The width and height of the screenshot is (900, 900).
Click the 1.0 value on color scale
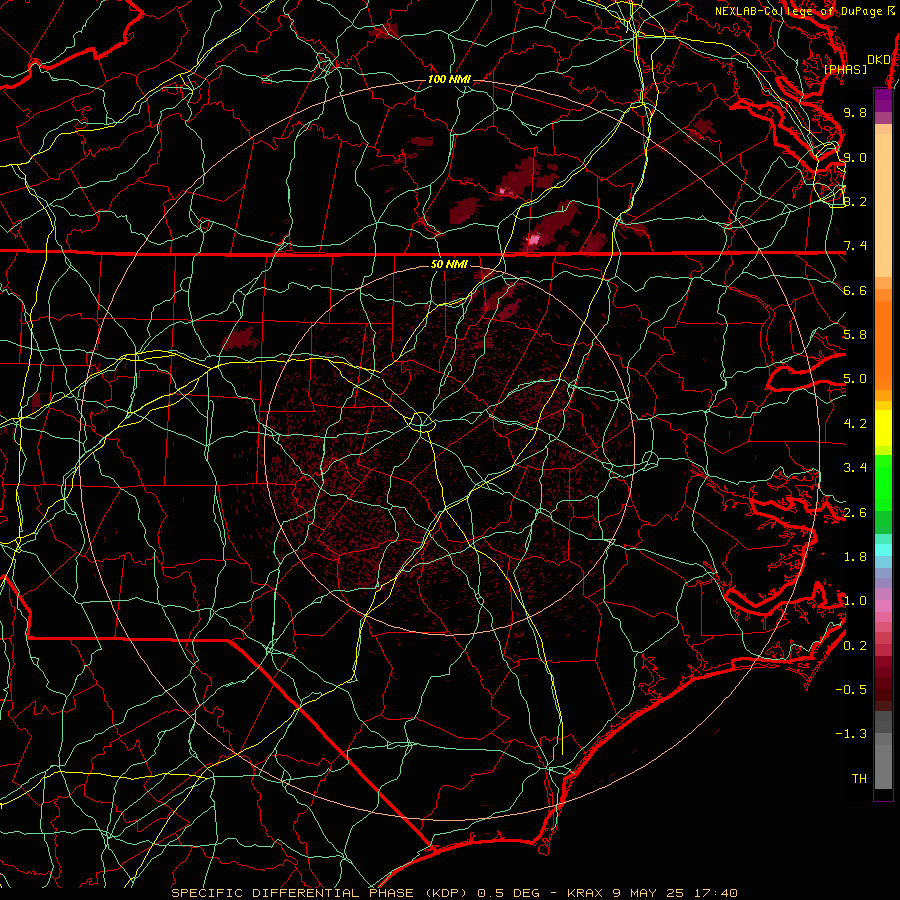(855, 601)
